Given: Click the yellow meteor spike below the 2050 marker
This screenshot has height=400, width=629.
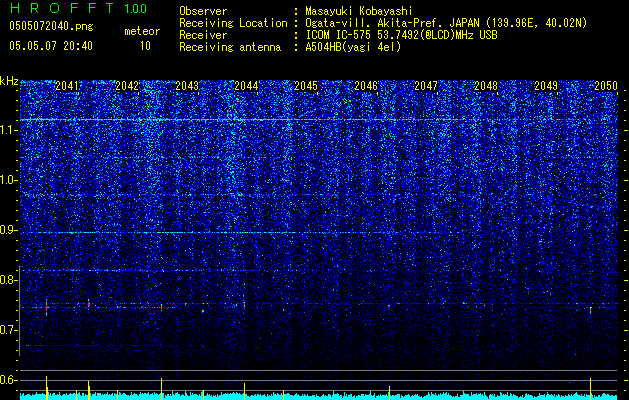Looking at the screenshot, I should [590, 388].
